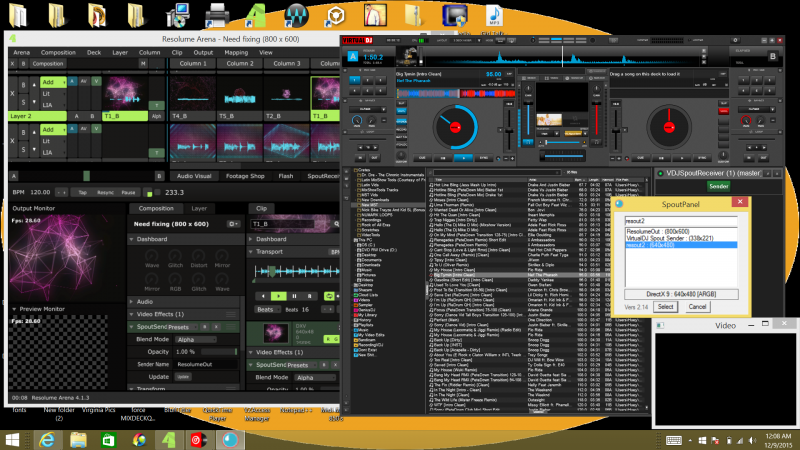Click the Resolume crossfader handle
This screenshot has width=800, height=450.
(86, 176)
